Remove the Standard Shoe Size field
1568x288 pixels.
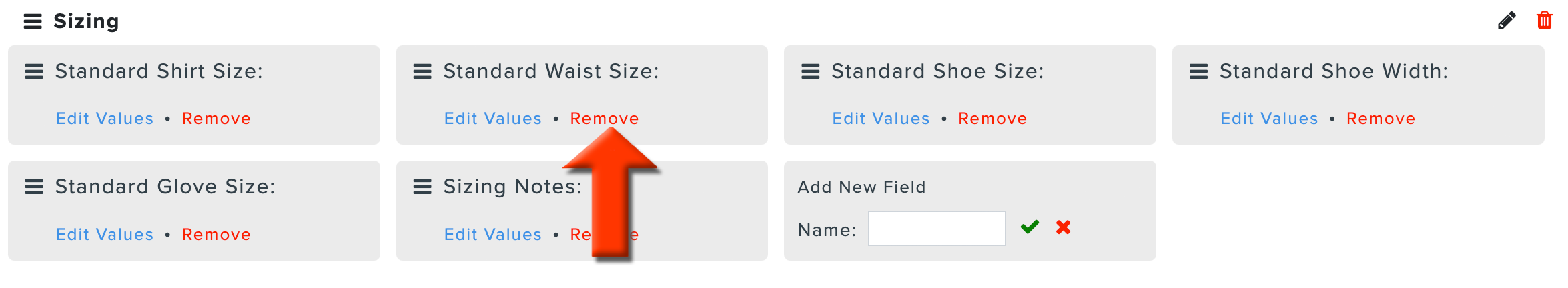[993, 119]
